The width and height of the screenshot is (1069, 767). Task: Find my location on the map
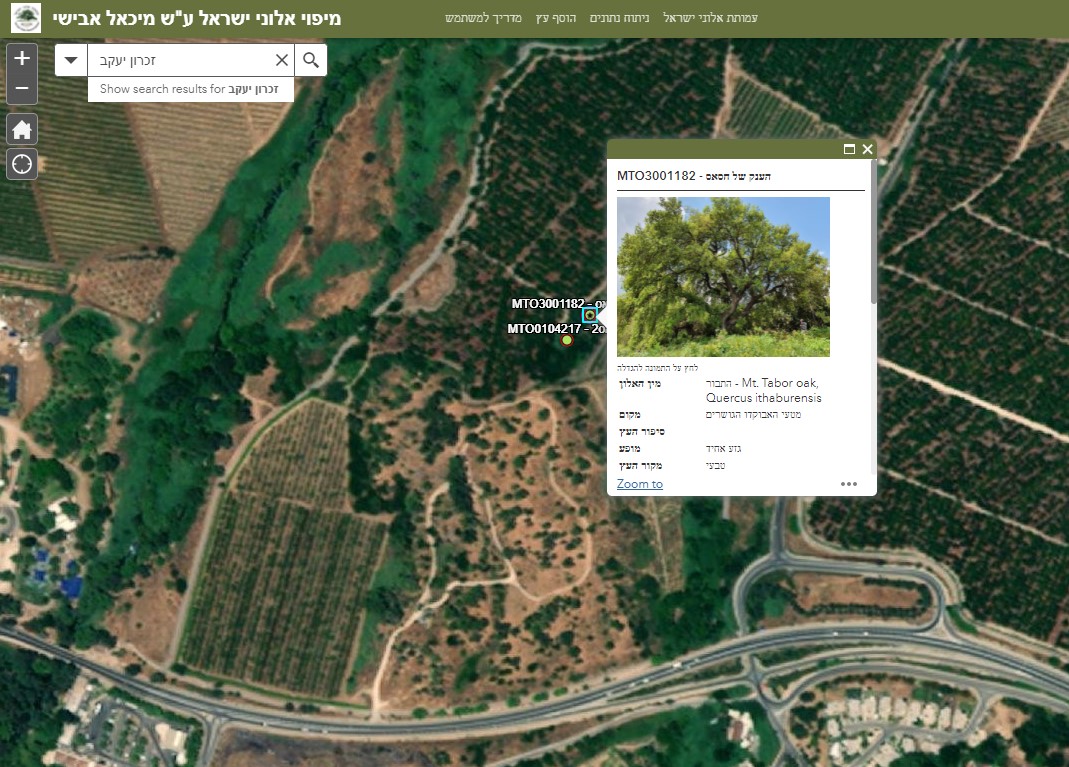(22, 164)
